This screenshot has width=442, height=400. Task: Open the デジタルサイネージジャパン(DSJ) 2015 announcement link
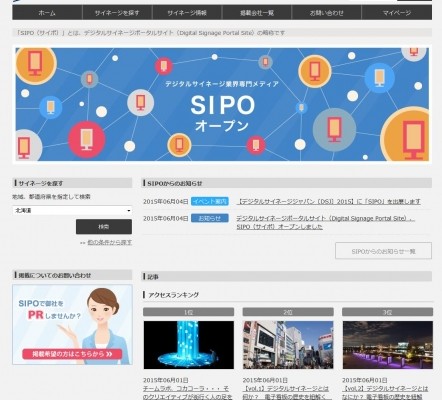(329, 201)
